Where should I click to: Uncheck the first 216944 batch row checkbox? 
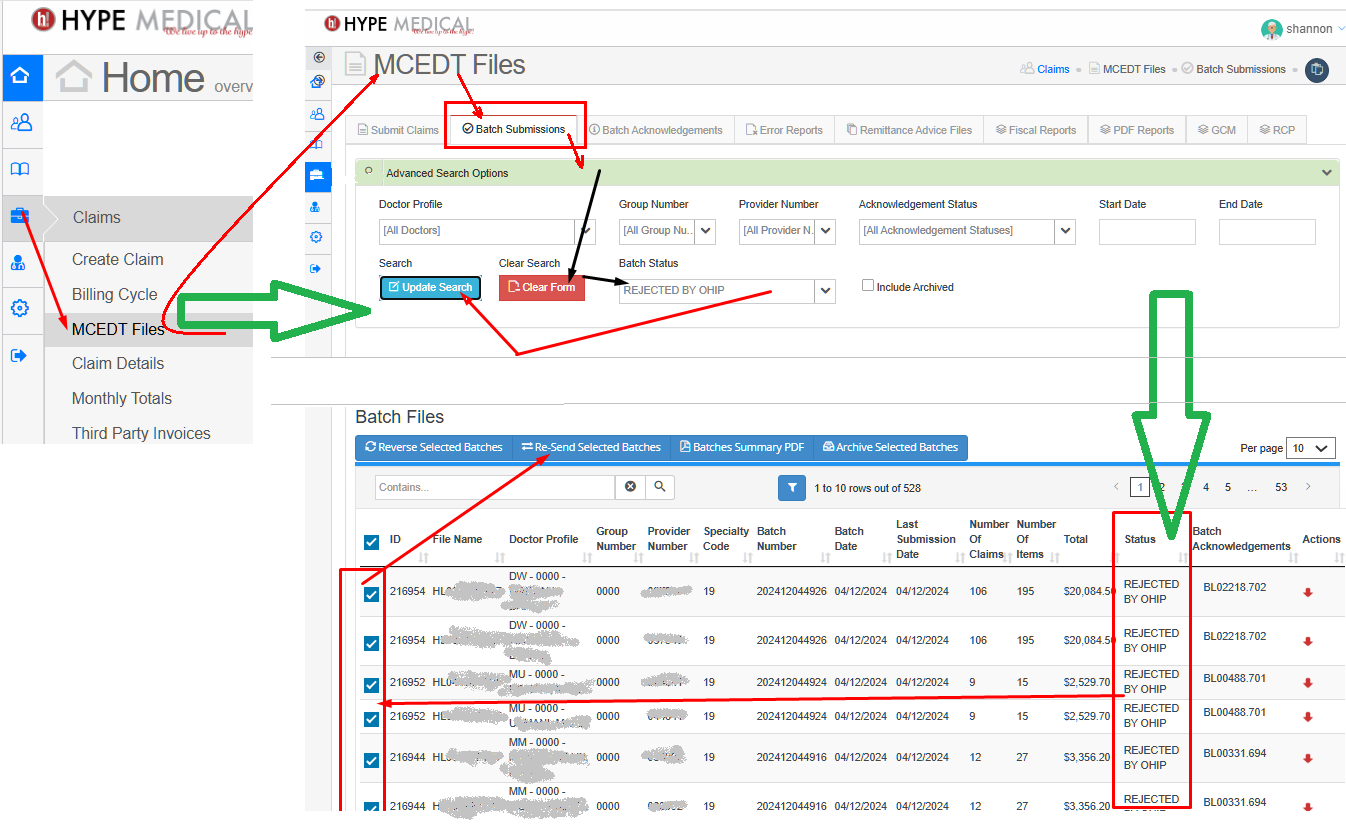coord(371,760)
